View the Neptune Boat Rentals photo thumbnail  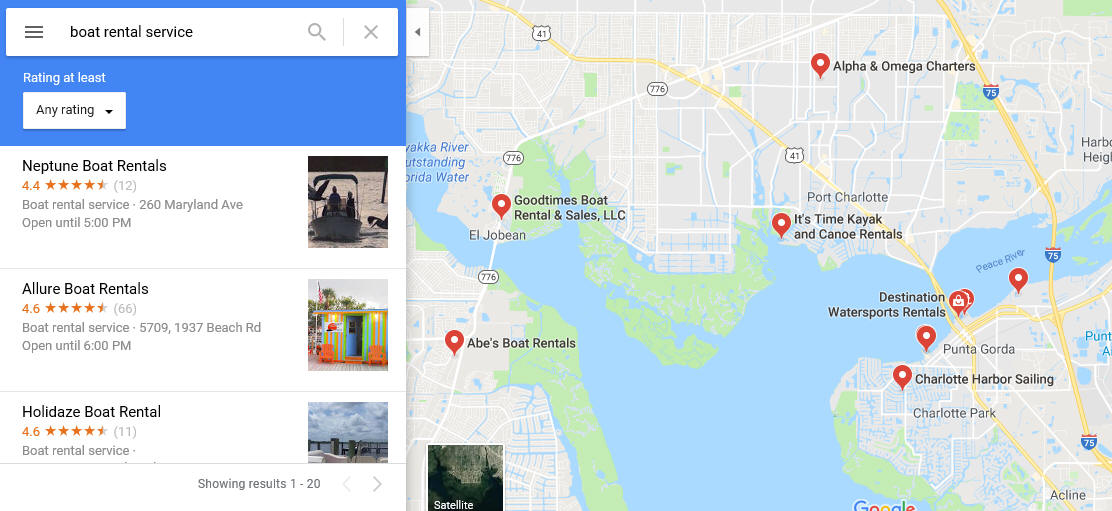click(348, 202)
